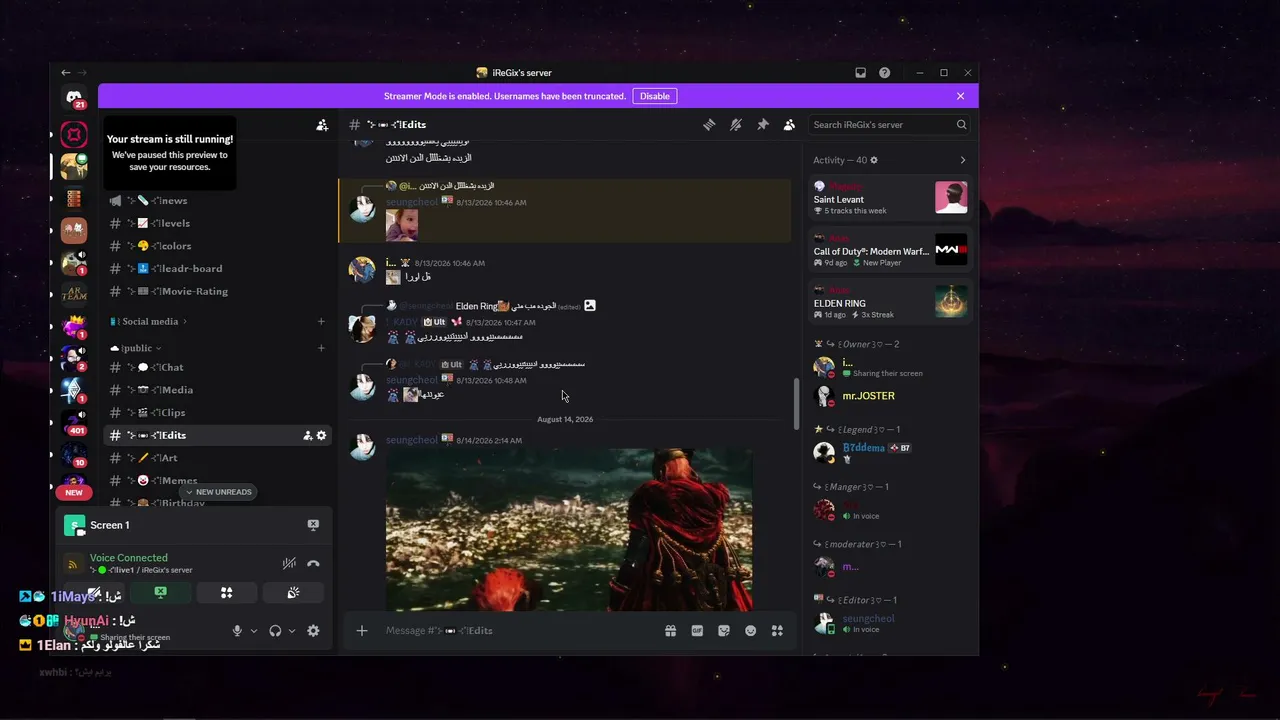The width and height of the screenshot is (1280, 720).
Task: Add channel to public category
Action: 321,348
